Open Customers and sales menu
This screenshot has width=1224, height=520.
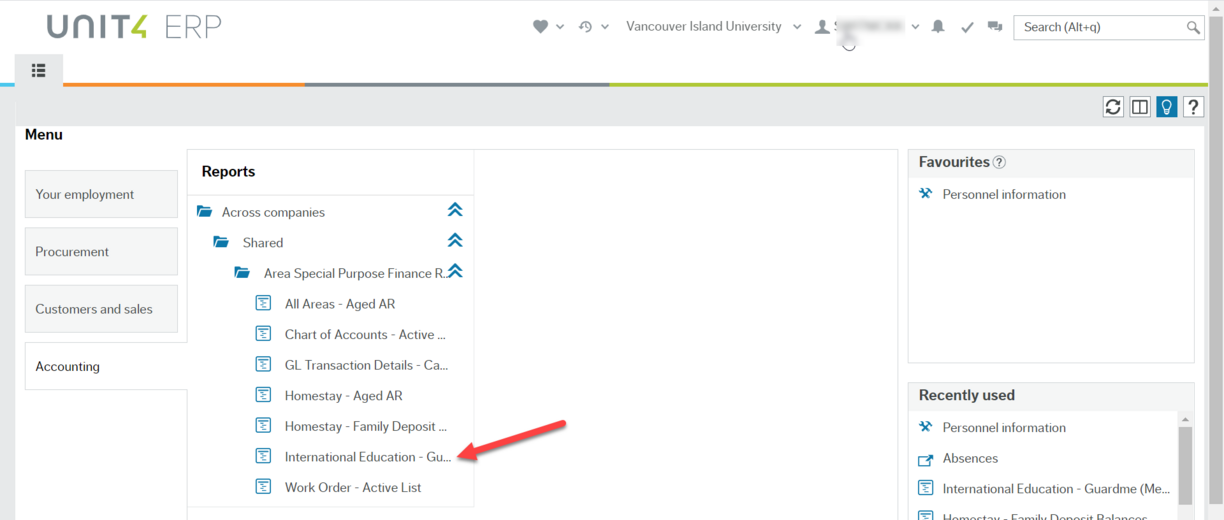click(101, 309)
